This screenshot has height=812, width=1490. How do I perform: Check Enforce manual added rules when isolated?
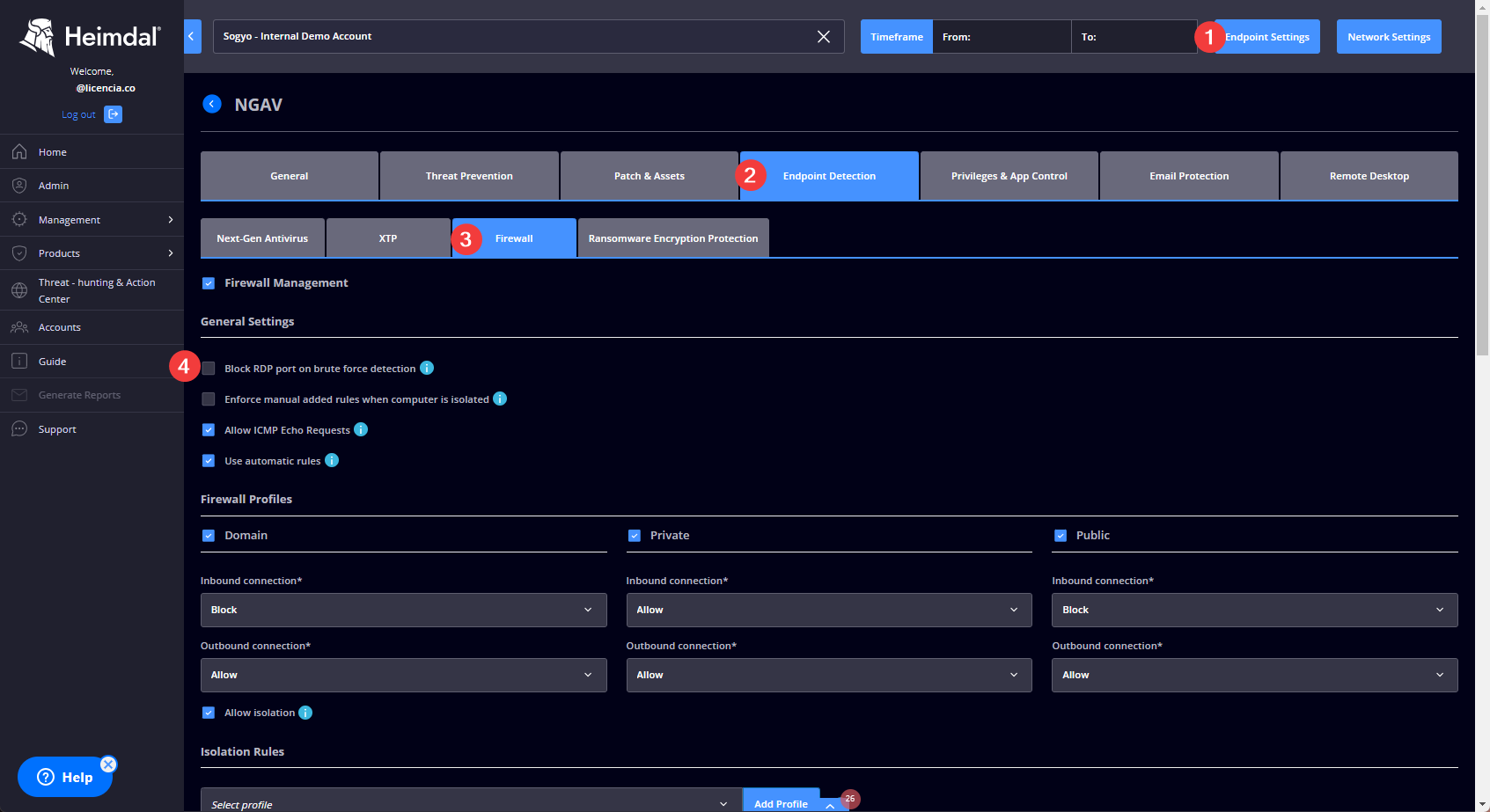click(209, 399)
